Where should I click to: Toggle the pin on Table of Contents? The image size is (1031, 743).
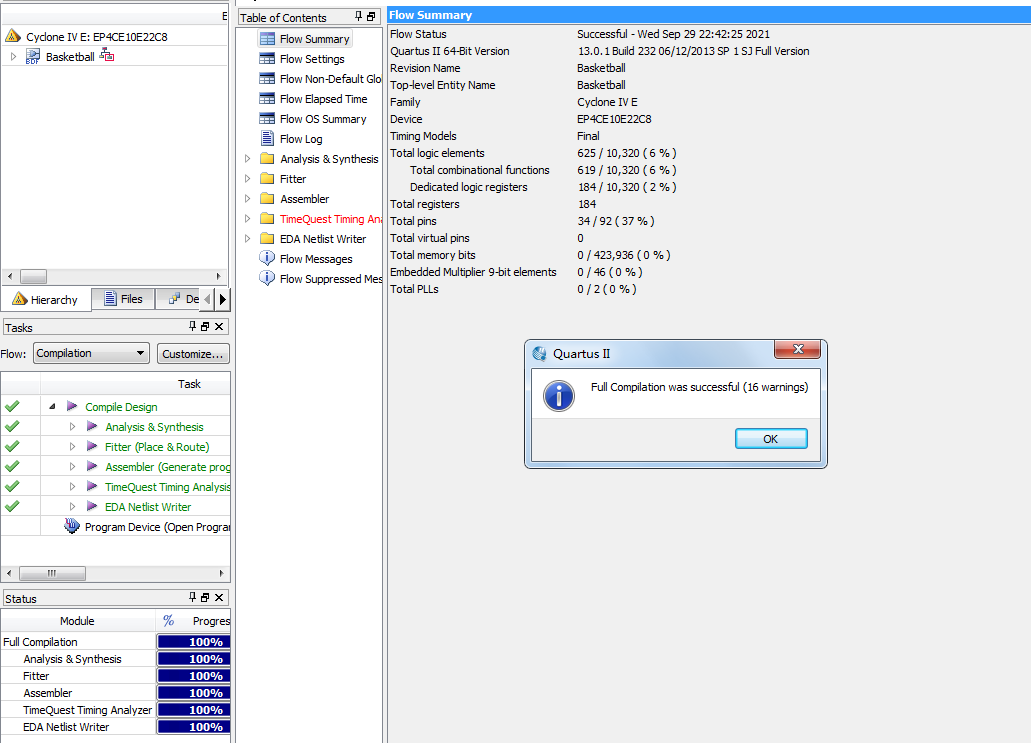359,17
